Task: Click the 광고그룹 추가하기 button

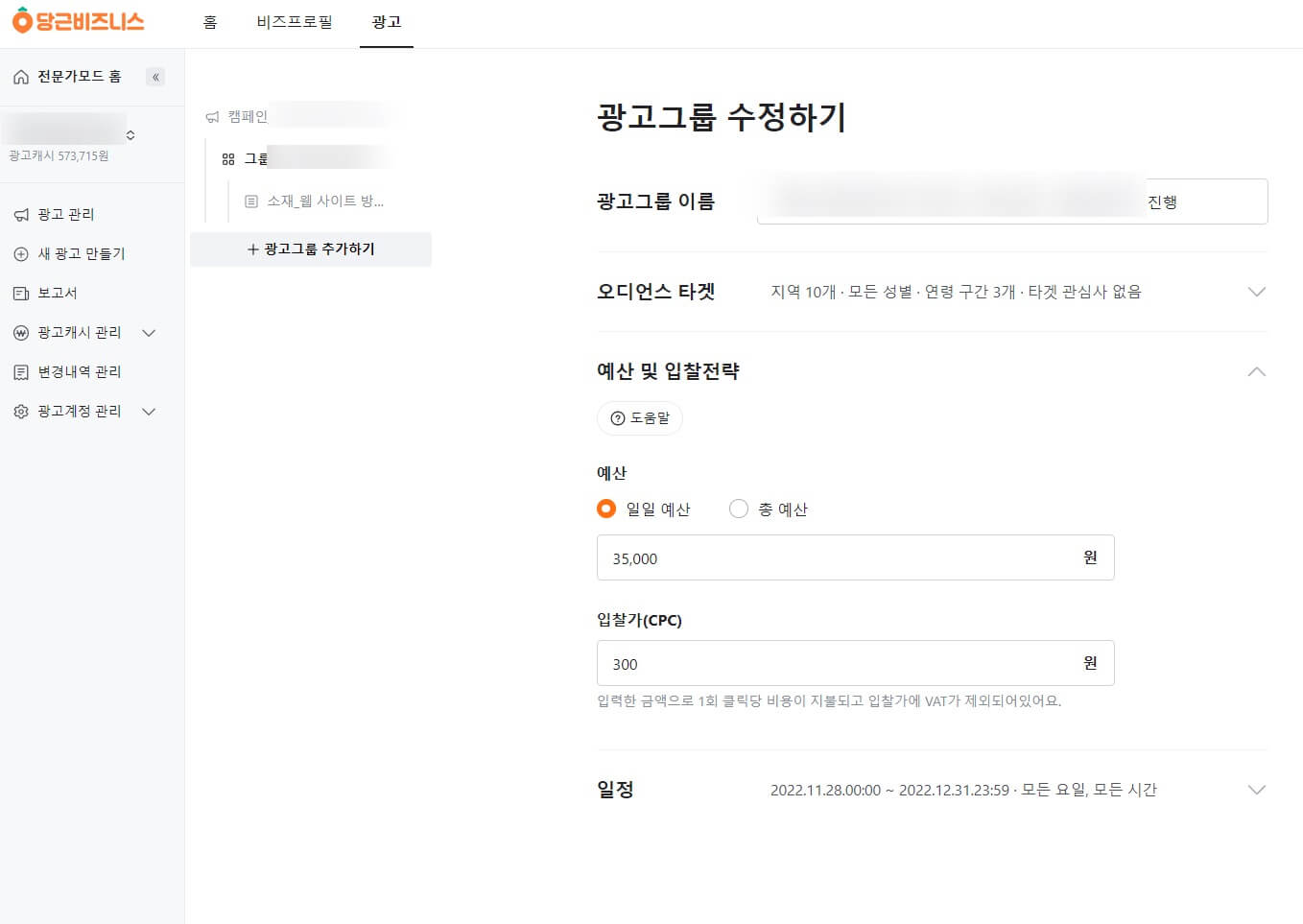Action: (x=311, y=249)
